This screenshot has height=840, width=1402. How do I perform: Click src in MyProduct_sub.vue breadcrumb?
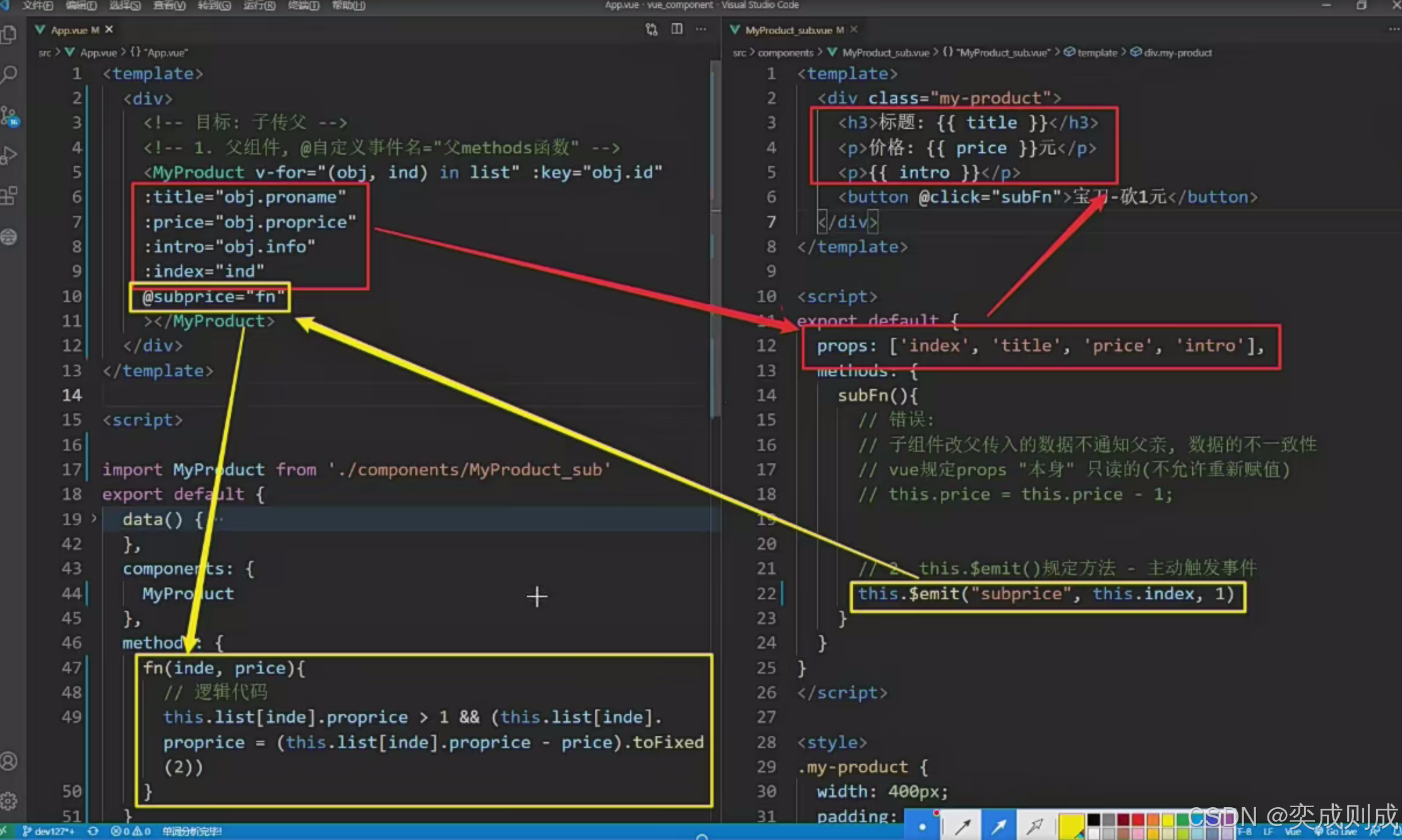[739, 53]
